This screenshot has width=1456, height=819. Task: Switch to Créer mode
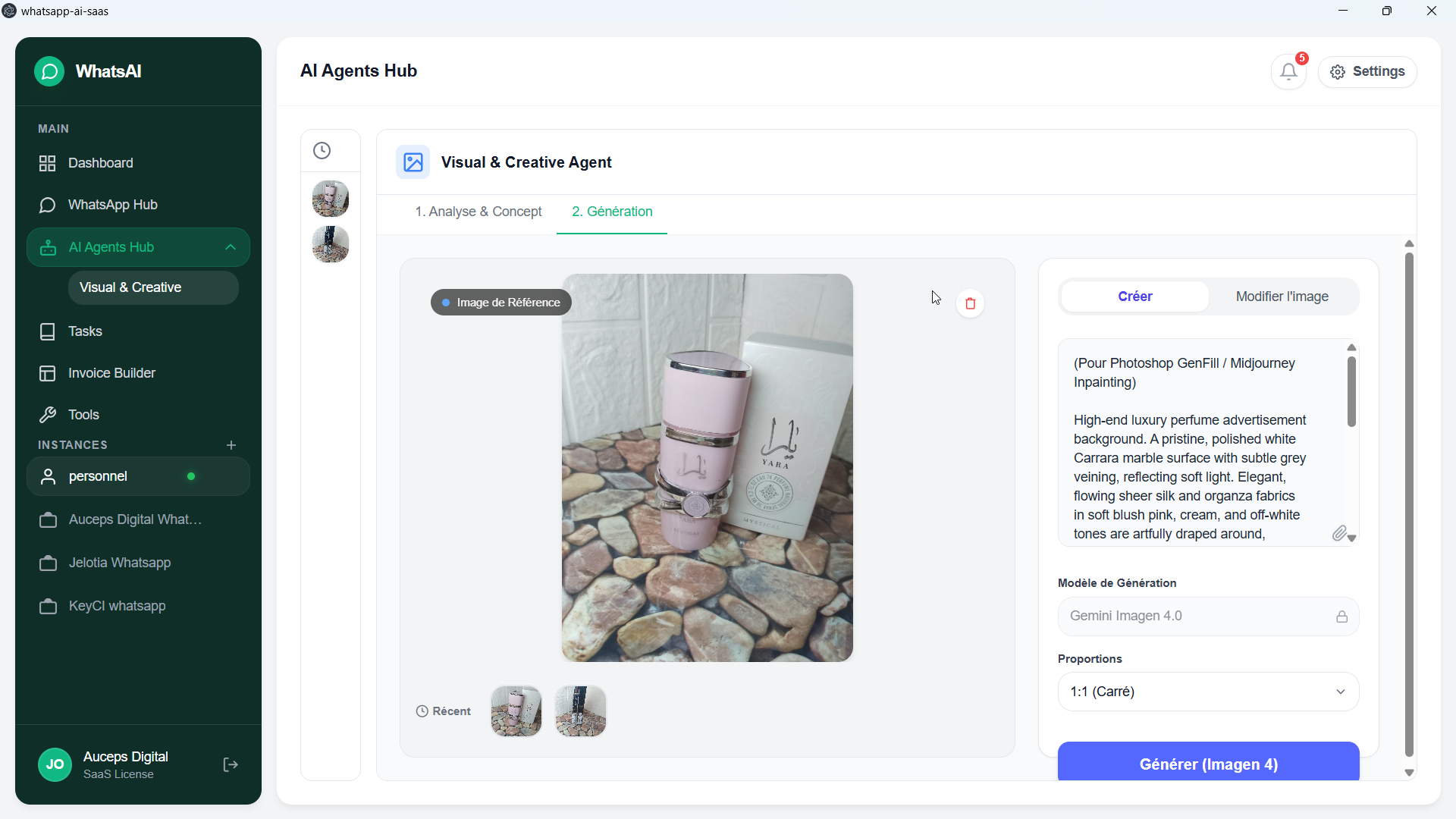coord(1134,297)
